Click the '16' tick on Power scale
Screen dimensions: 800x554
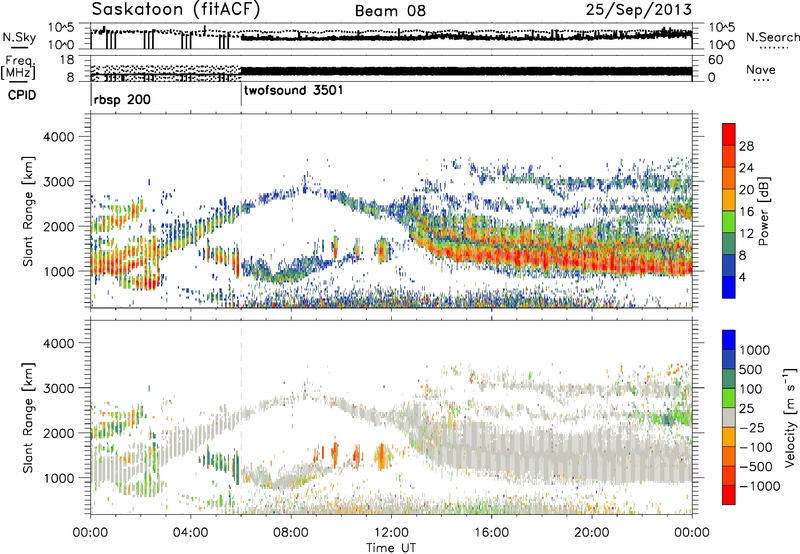pos(746,212)
